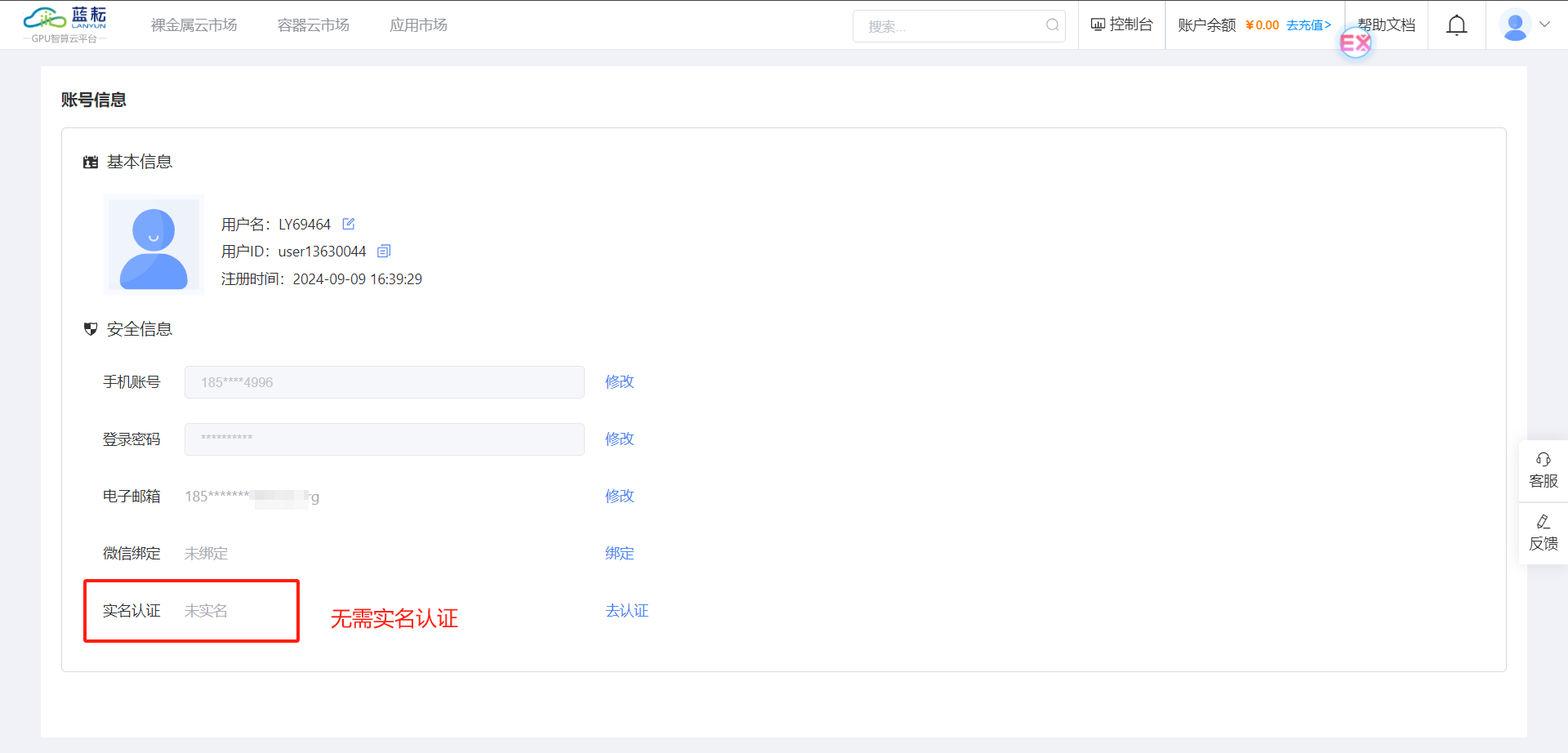Viewport: 1568px width, 753px height.
Task: Focus the top search input field
Action: 959,26
